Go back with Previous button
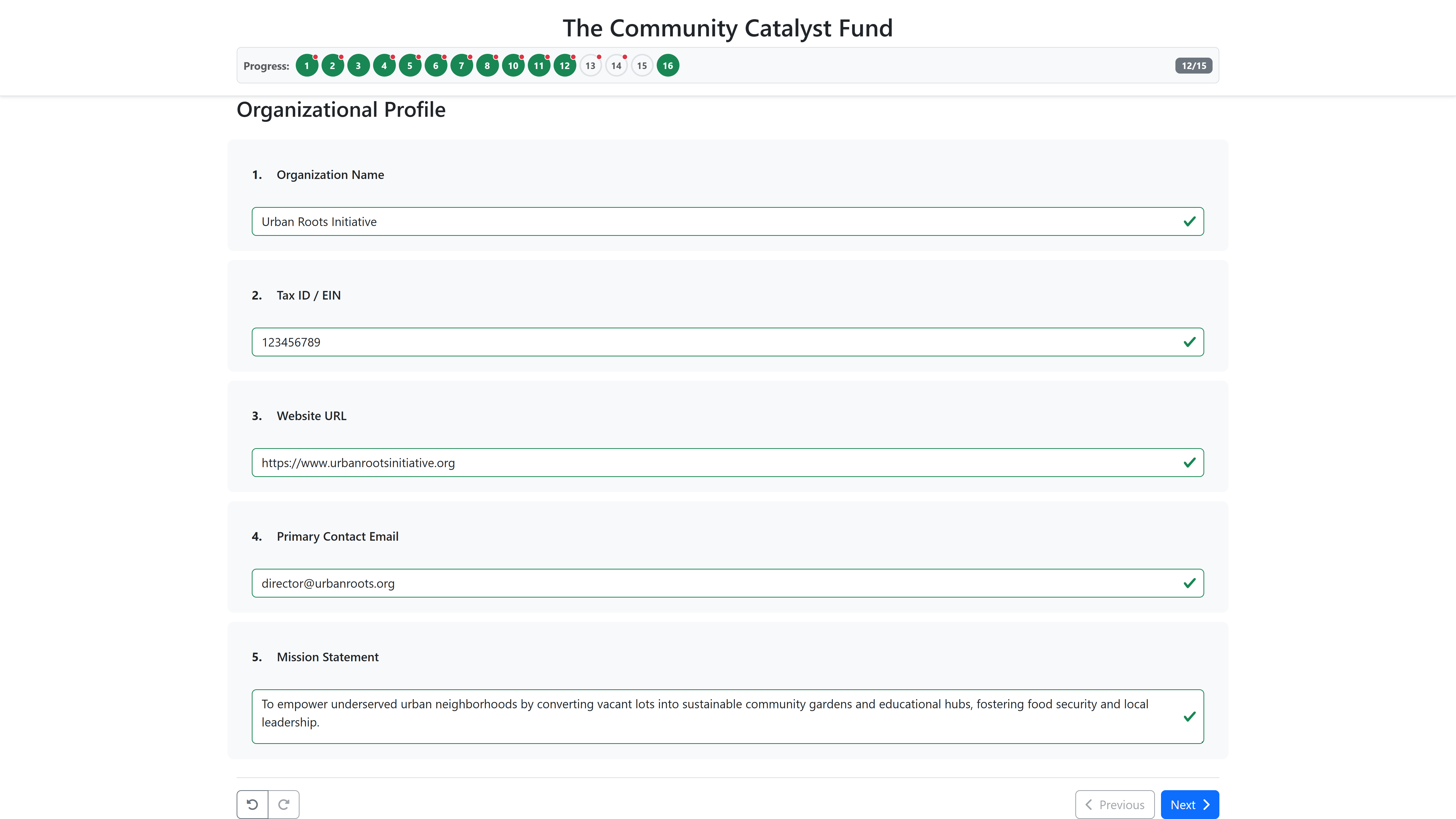This screenshot has width=1456, height=819. [x=1114, y=804]
